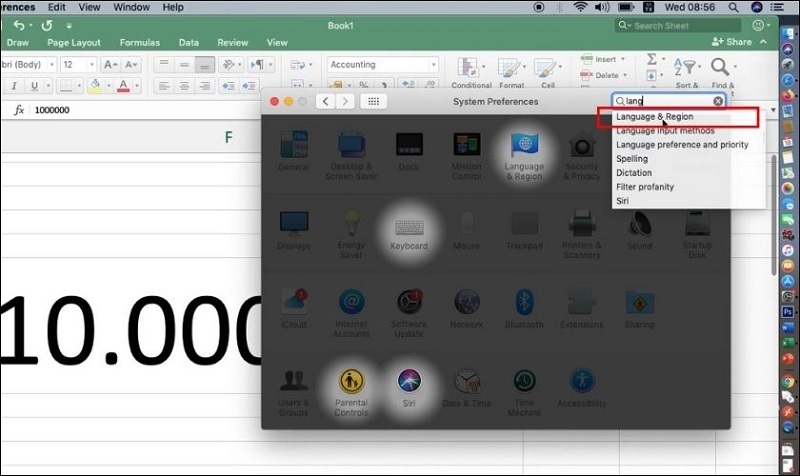Click the Share button in Excel
This screenshot has width=800, height=476.
point(732,42)
